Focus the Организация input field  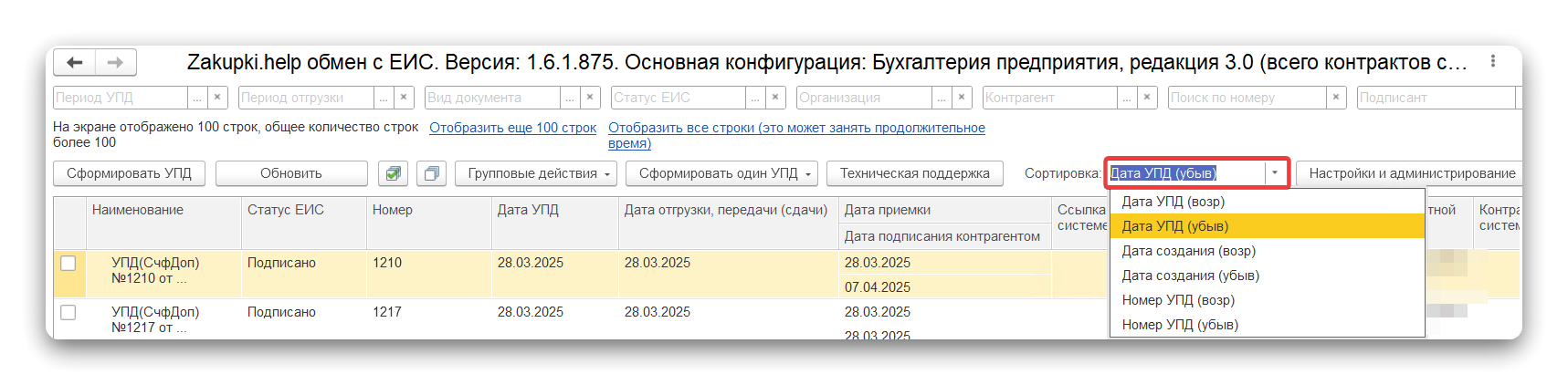864,98
